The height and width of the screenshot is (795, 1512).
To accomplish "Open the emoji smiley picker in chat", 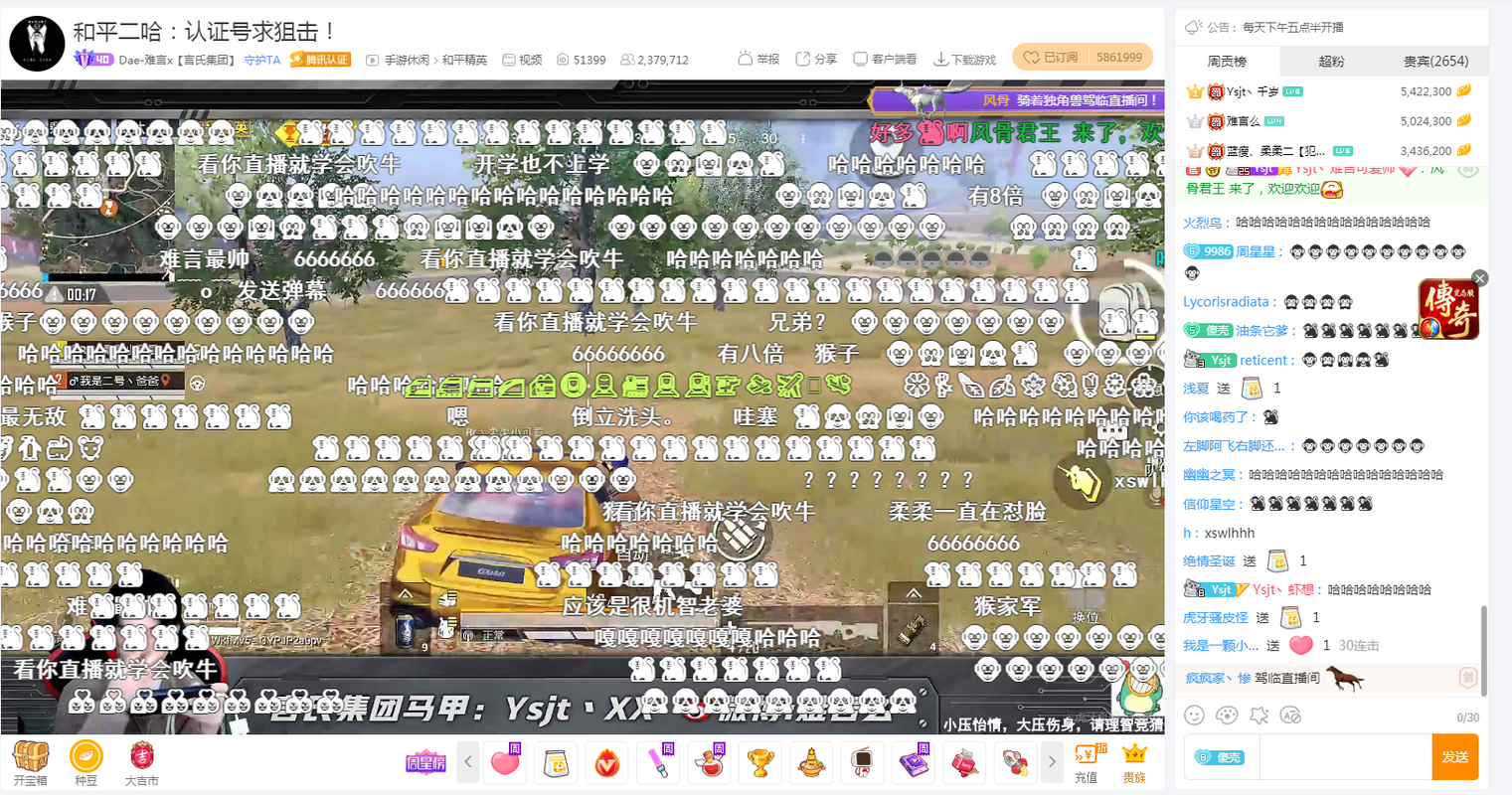I will (1195, 715).
